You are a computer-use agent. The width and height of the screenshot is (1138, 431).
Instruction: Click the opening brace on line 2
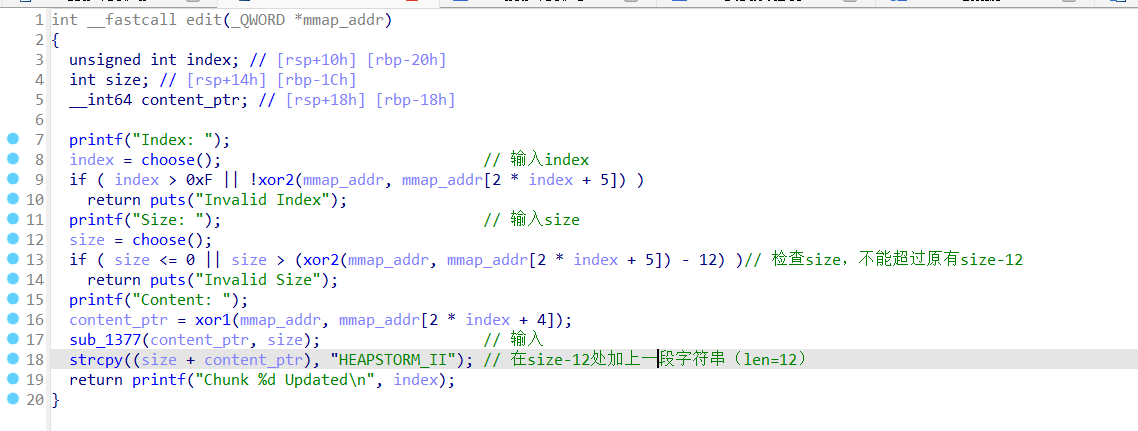click(56, 40)
